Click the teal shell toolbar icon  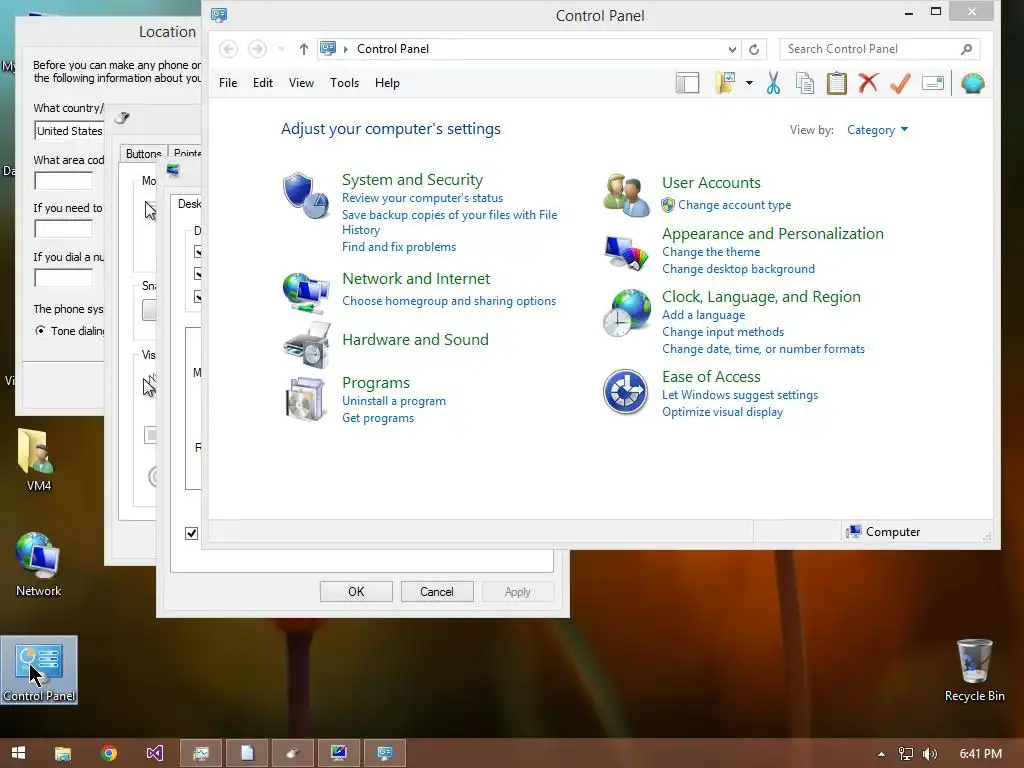click(x=972, y=83)
